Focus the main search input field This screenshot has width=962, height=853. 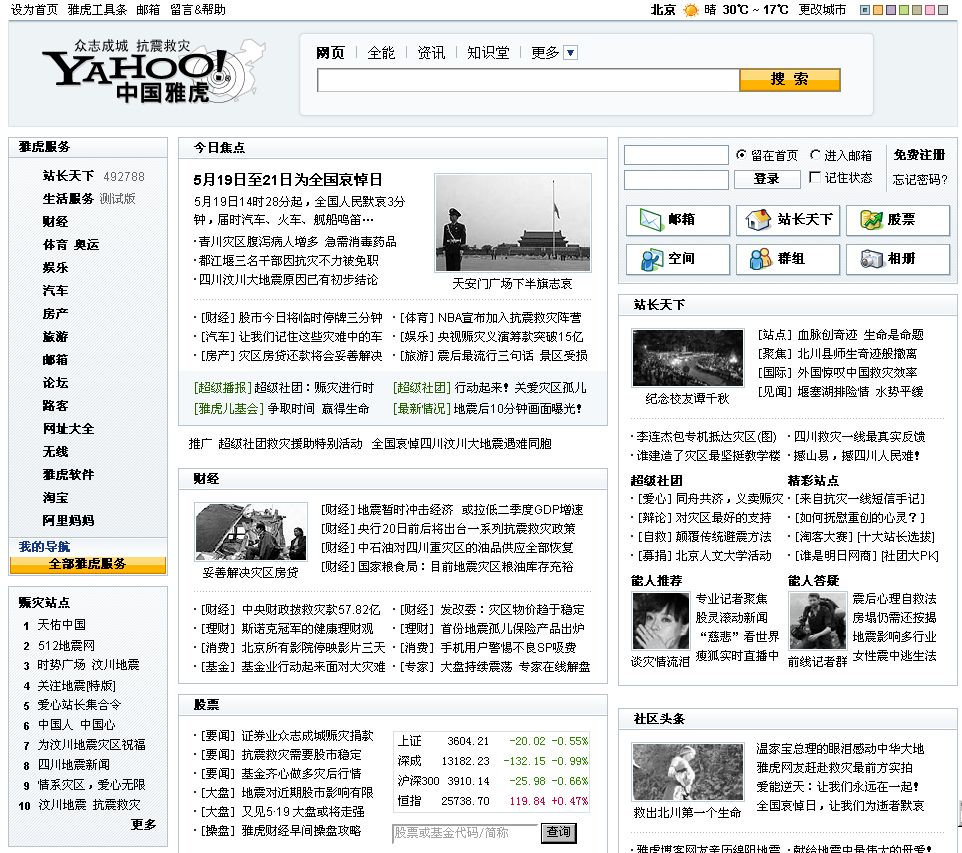tap(528, 80)
